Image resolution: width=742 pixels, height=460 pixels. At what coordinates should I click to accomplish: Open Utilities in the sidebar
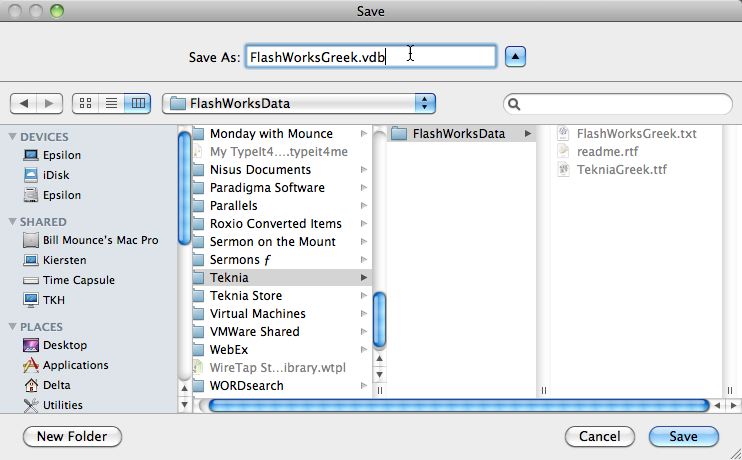pos(62,405)
